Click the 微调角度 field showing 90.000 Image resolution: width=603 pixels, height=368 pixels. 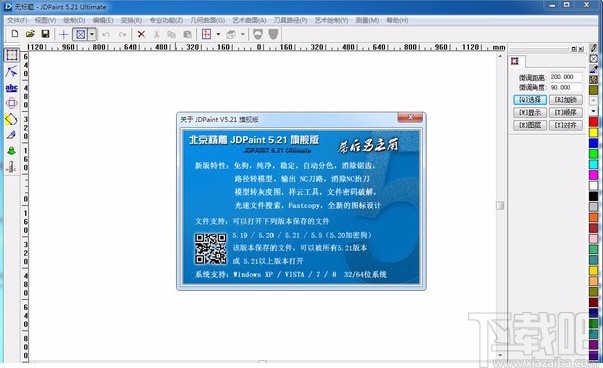pos(566,88)
